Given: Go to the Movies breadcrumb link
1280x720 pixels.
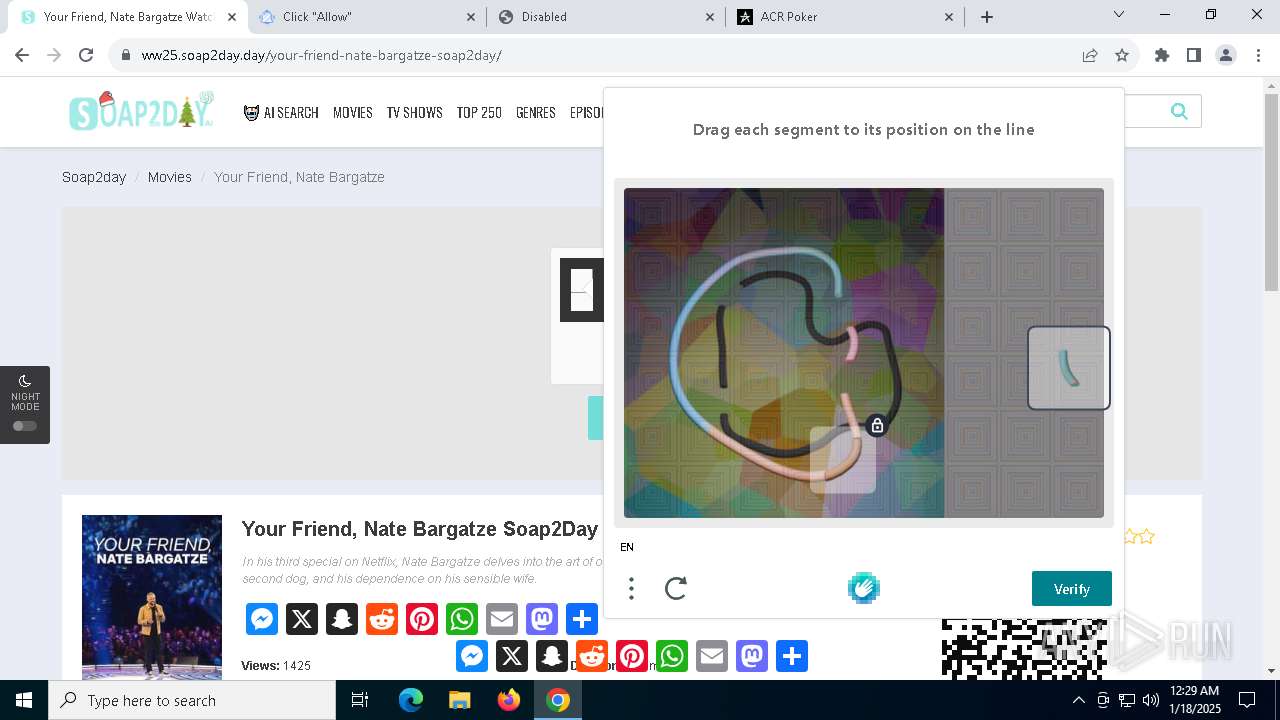Looking at the screenshot, I should (170, 177).
